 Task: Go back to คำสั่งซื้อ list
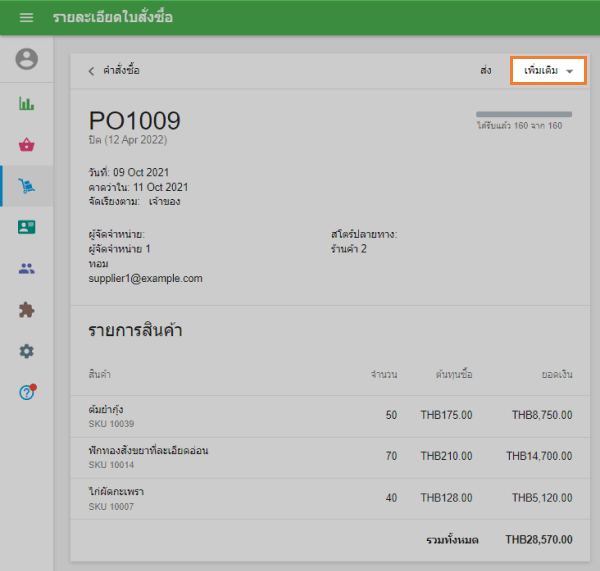[114, 71]
